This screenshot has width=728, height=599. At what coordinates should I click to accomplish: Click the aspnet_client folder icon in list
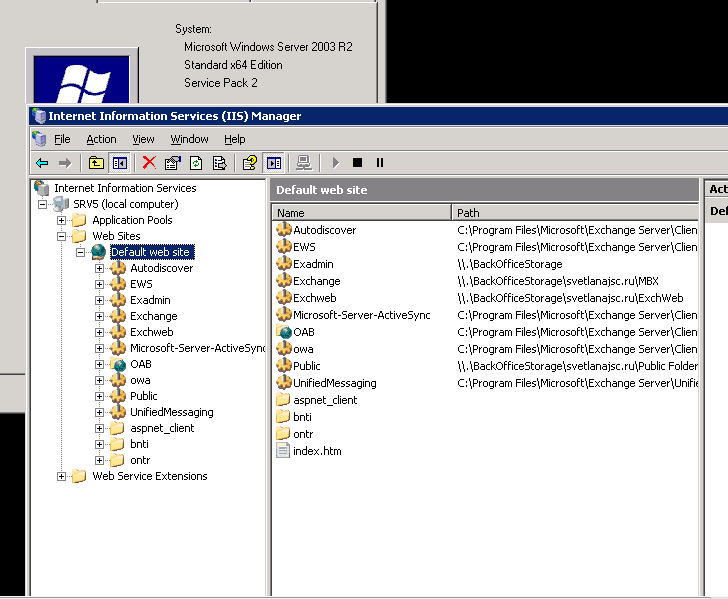coord(283,399)
